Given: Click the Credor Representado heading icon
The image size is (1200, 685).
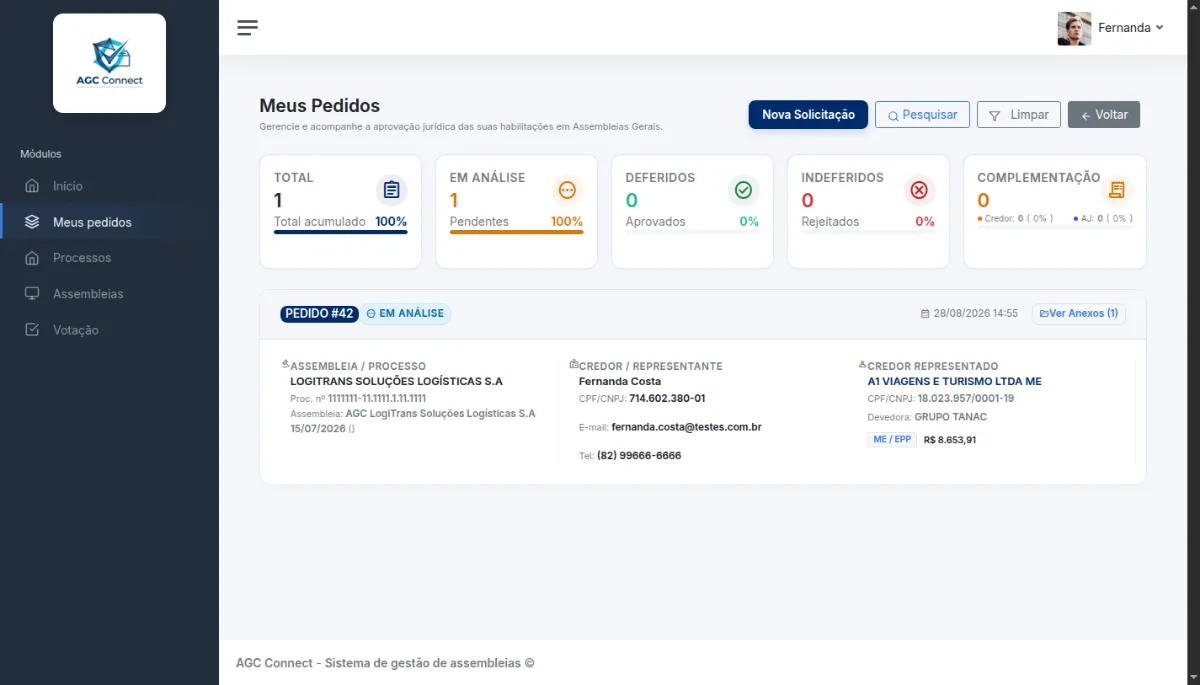Looking at the screenshot, I should (863, 364).
